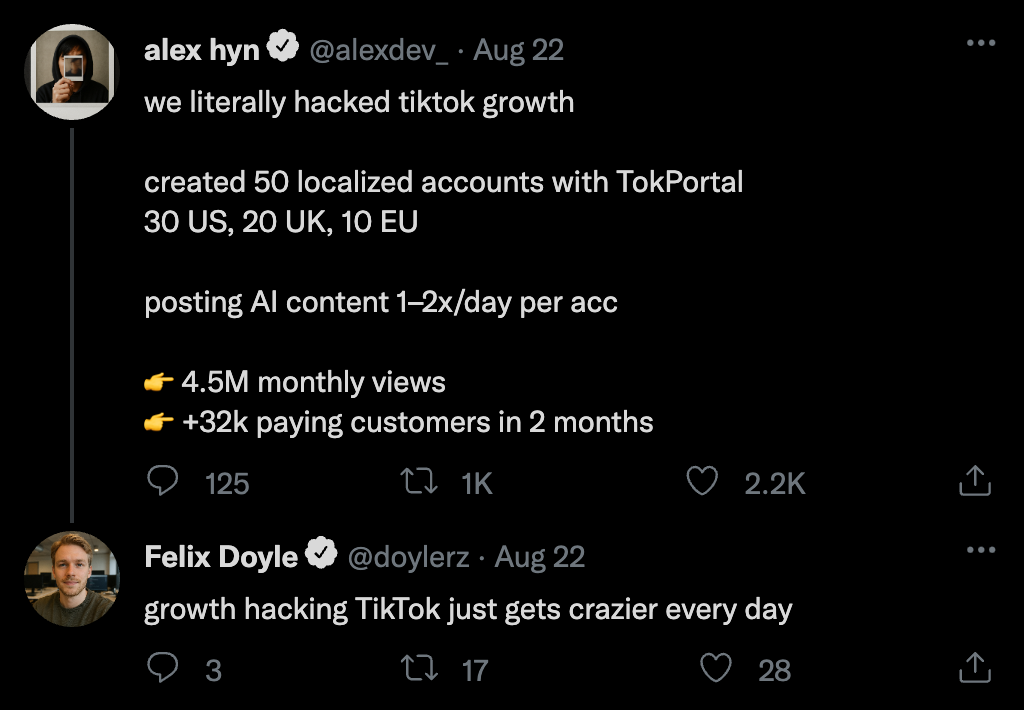Open Felix Doyle's reply via its Aug 22 timestamp
1024x710 pixels.
click(x=540, y=556)
